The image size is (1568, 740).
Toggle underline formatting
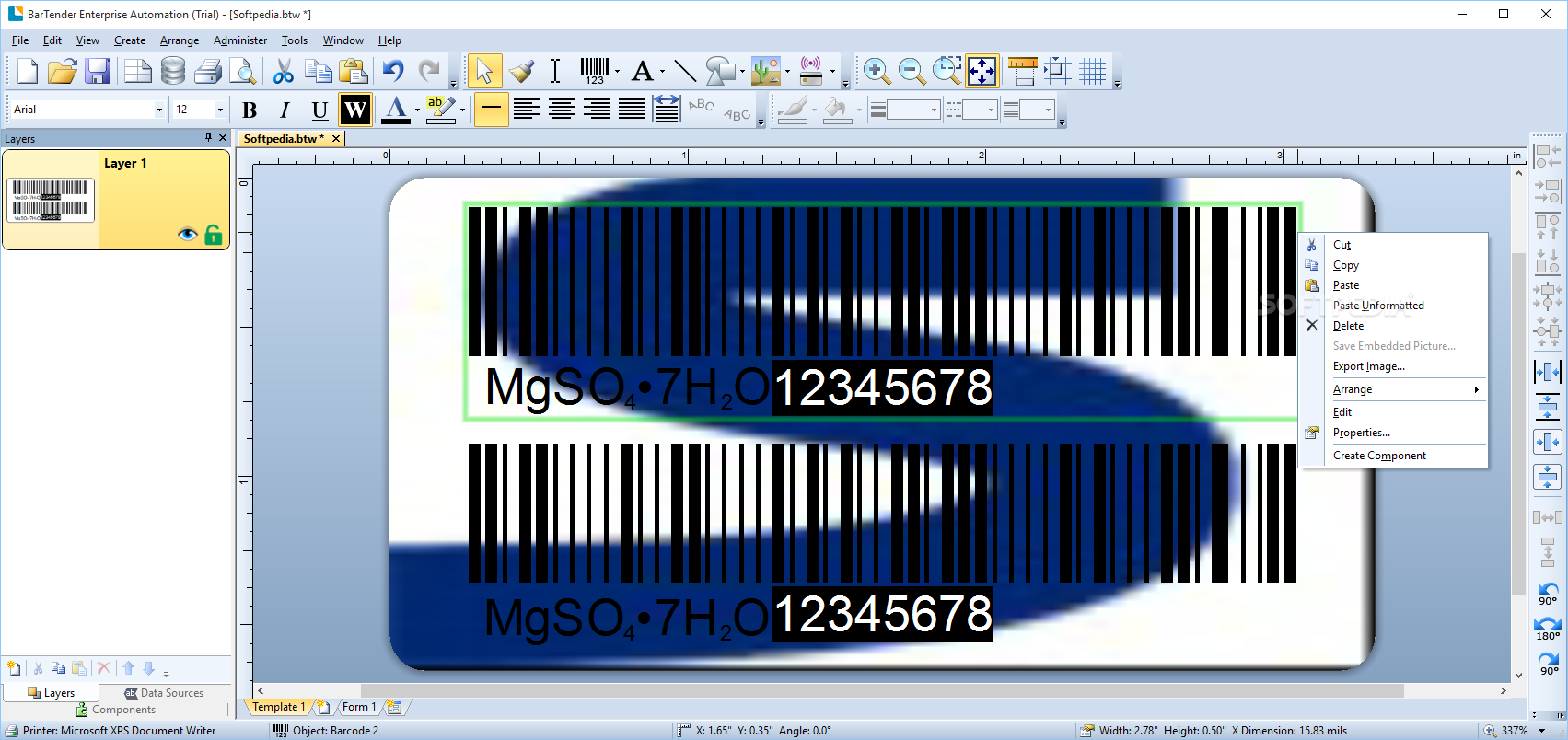click(x=319, y=110)
